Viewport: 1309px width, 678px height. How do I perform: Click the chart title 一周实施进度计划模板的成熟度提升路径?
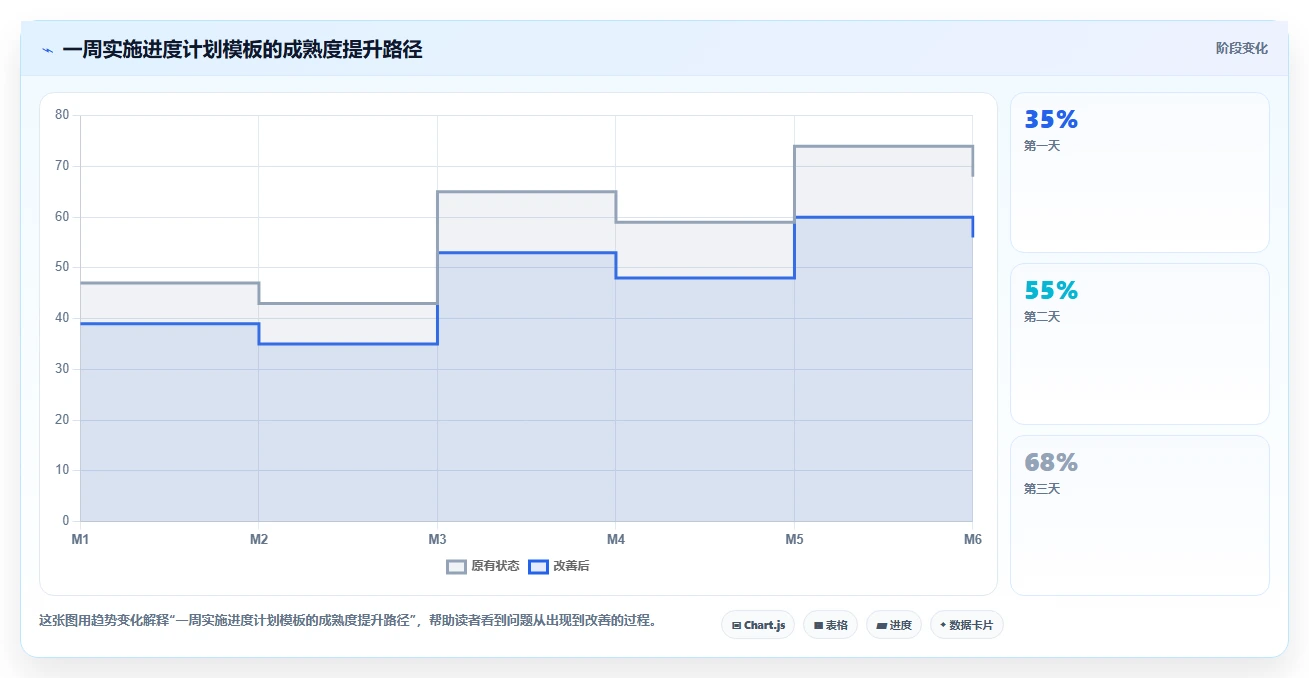click(x=242, y=50)
